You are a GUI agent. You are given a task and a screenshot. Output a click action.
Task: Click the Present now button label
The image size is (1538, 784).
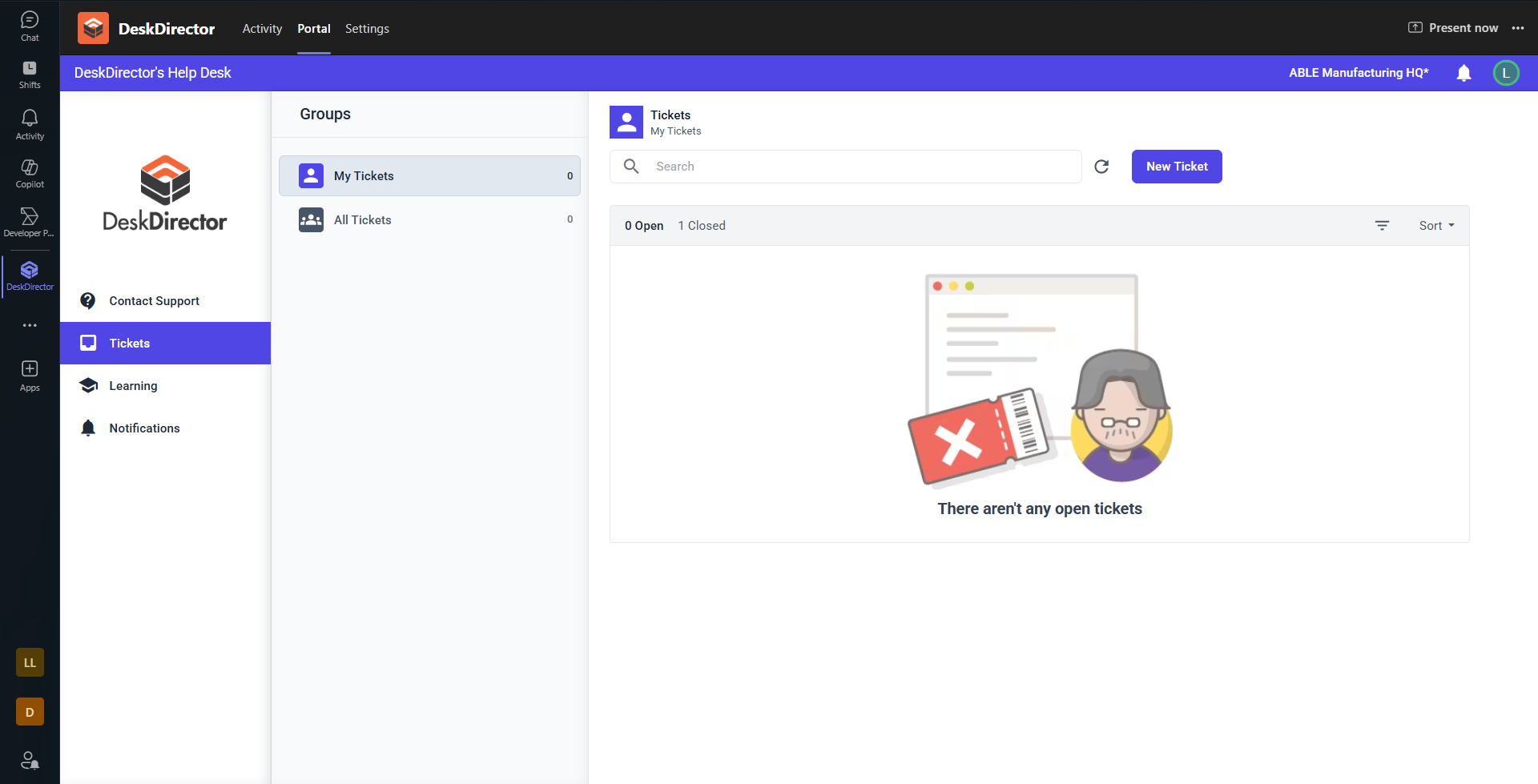[1464, 28]
